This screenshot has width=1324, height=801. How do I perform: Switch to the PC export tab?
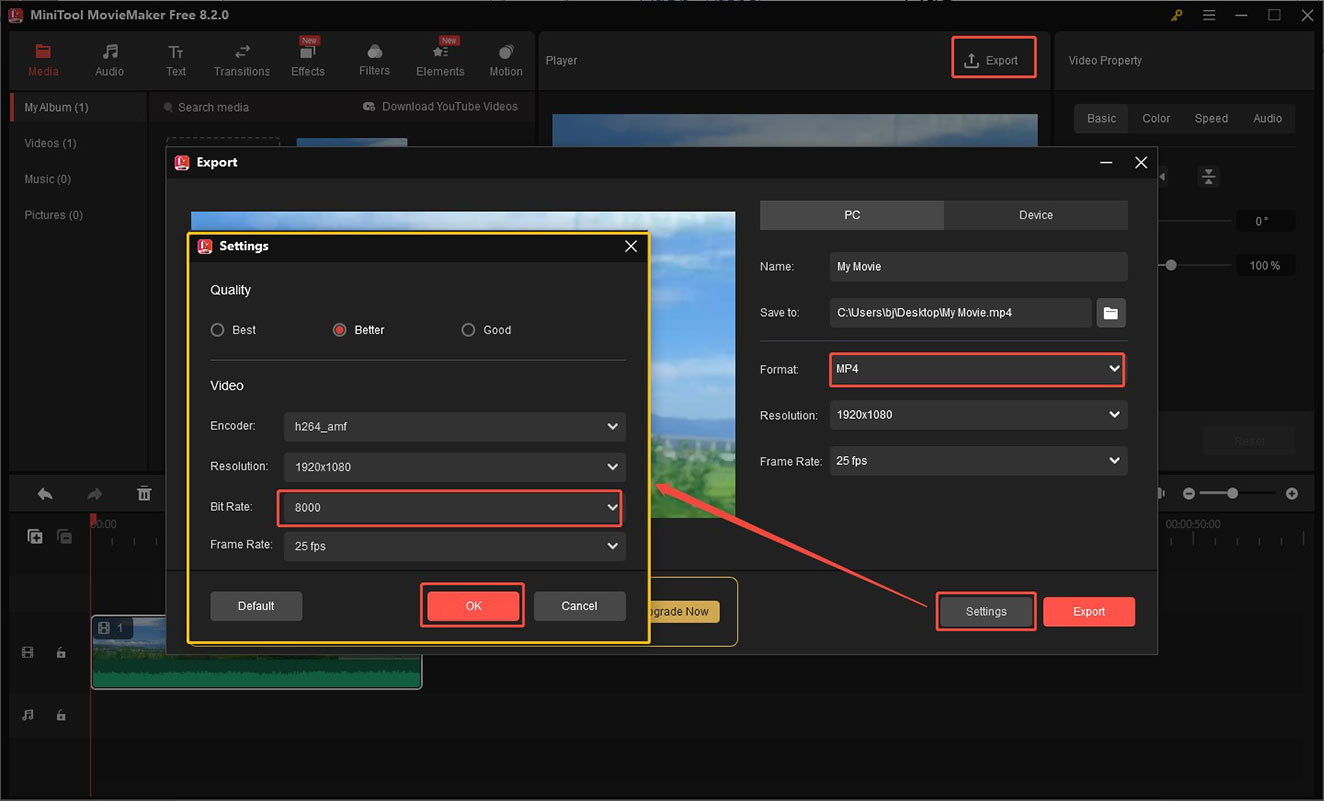pyautogui.click(x=852, y=215)
